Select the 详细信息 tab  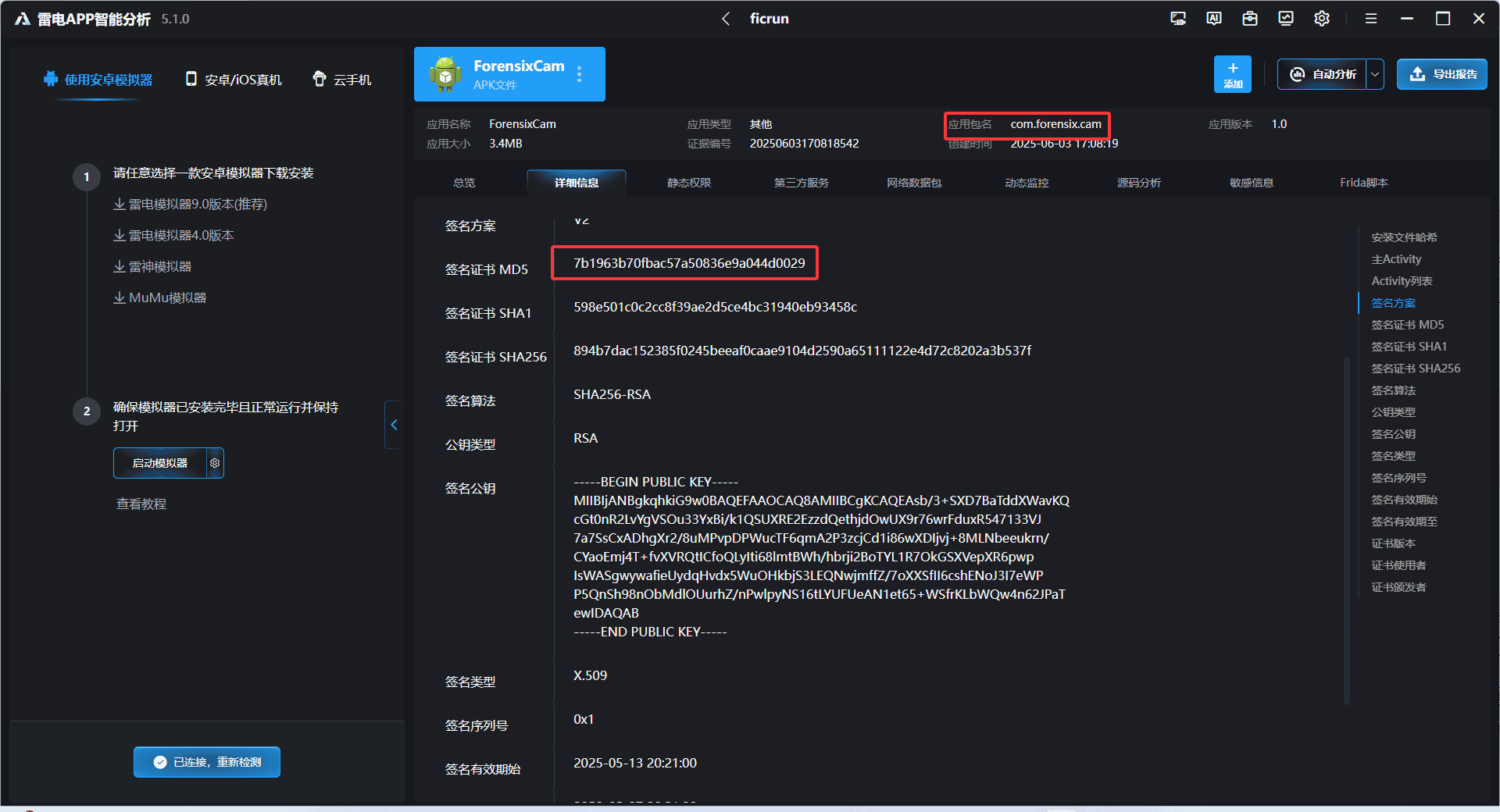click(x=577, y=183)
